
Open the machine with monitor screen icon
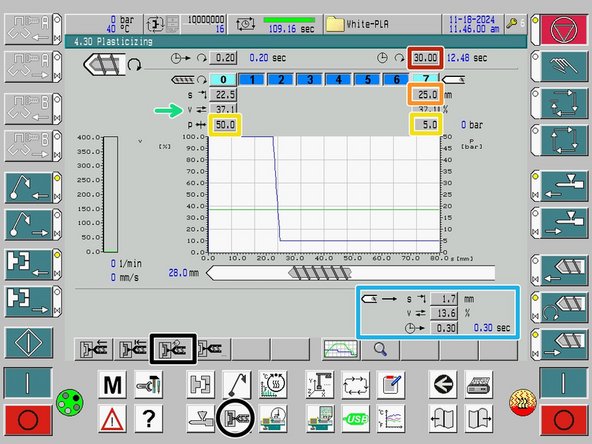(x=319, y=419)
